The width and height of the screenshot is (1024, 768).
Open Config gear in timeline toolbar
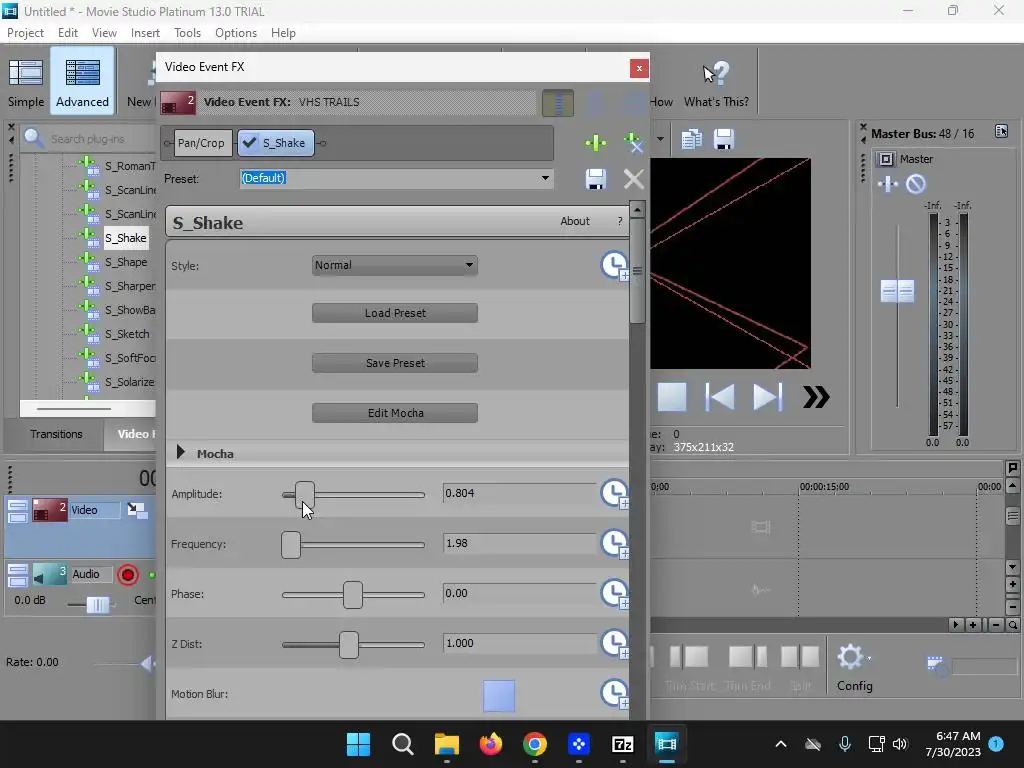(850, 657)
